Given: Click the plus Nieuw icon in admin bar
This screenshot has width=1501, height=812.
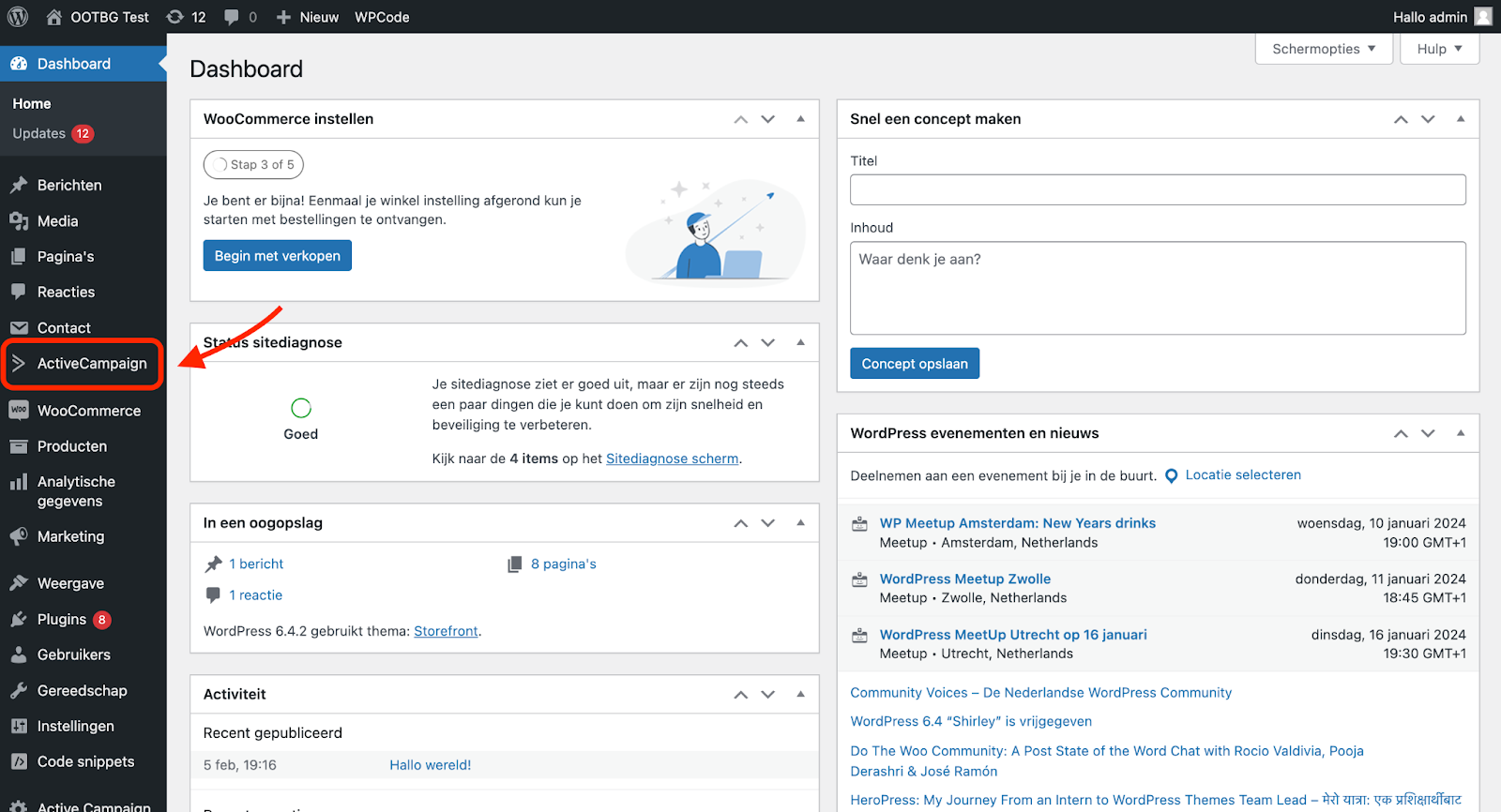Looking at the screenshot, I should (x=283, y=17).
